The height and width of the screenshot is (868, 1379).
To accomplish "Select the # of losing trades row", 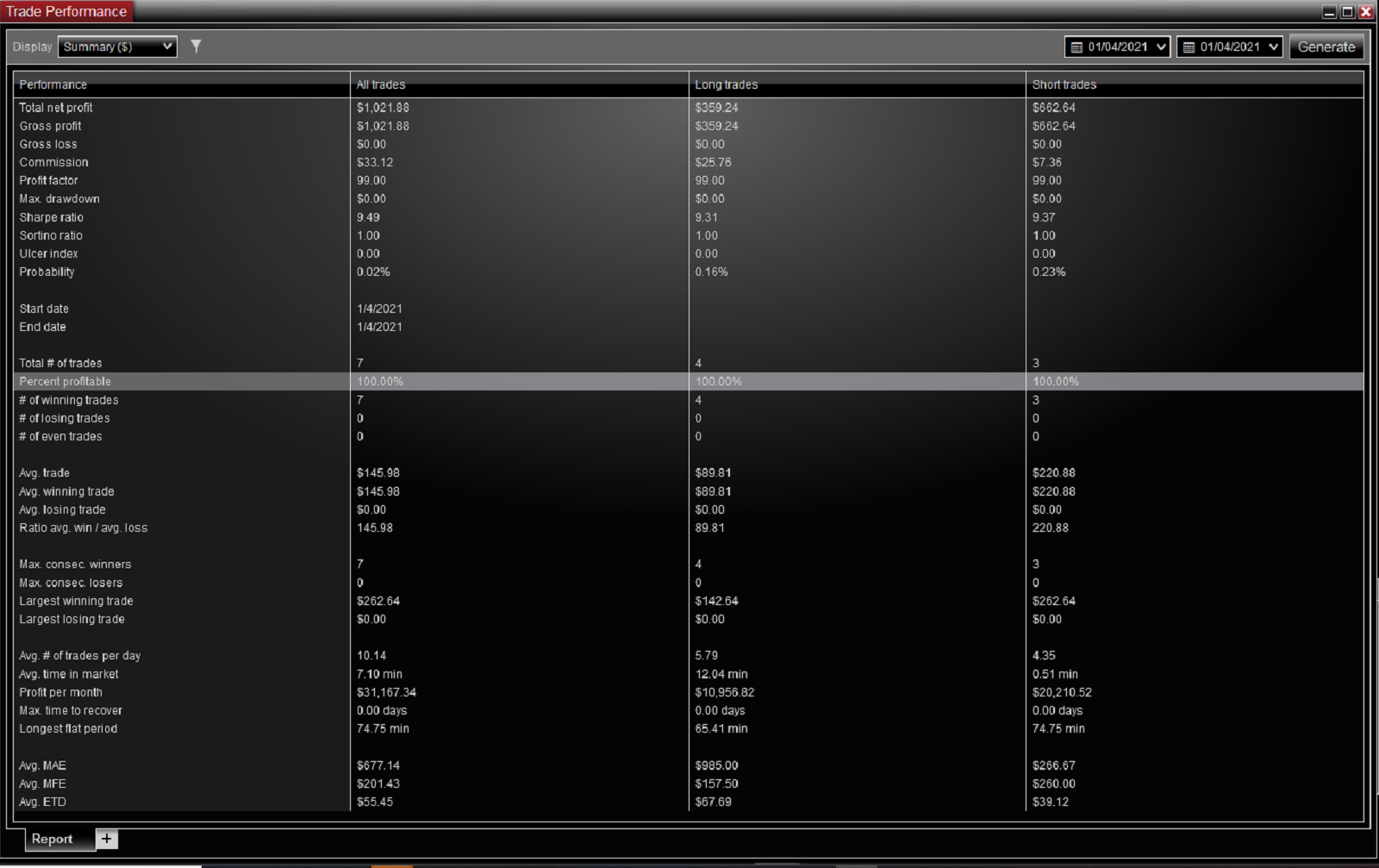I will pos(689,418).
